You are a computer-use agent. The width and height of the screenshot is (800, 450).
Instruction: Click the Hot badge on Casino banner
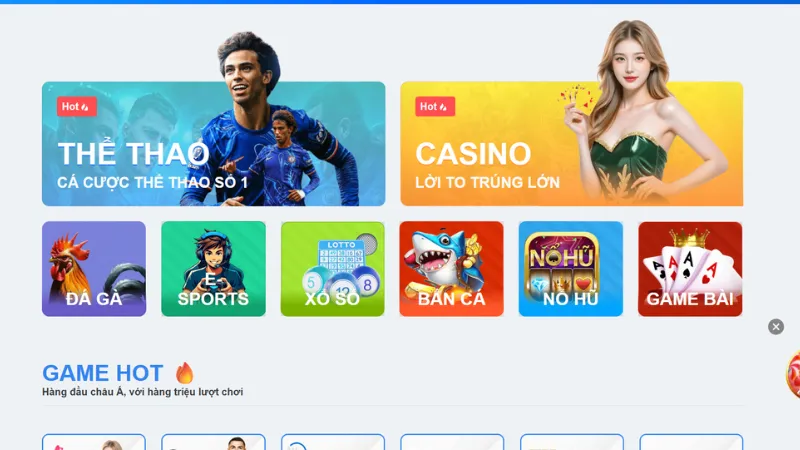[435, 107]
